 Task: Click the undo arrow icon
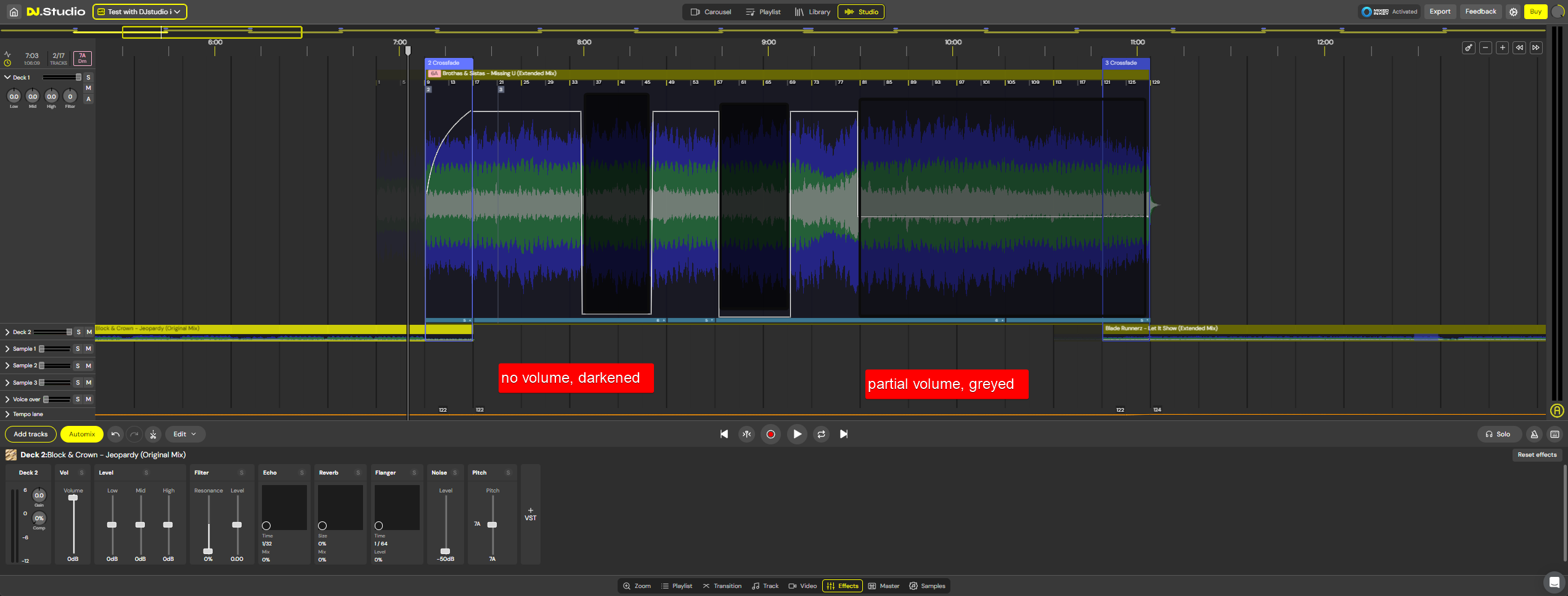coord(115,434)
